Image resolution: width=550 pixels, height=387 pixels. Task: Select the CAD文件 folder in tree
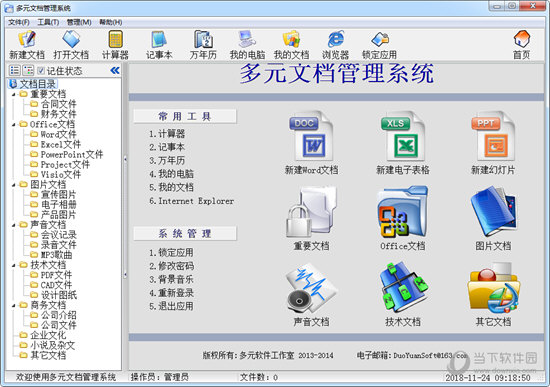pyautogui.click(x=51, y=285)
